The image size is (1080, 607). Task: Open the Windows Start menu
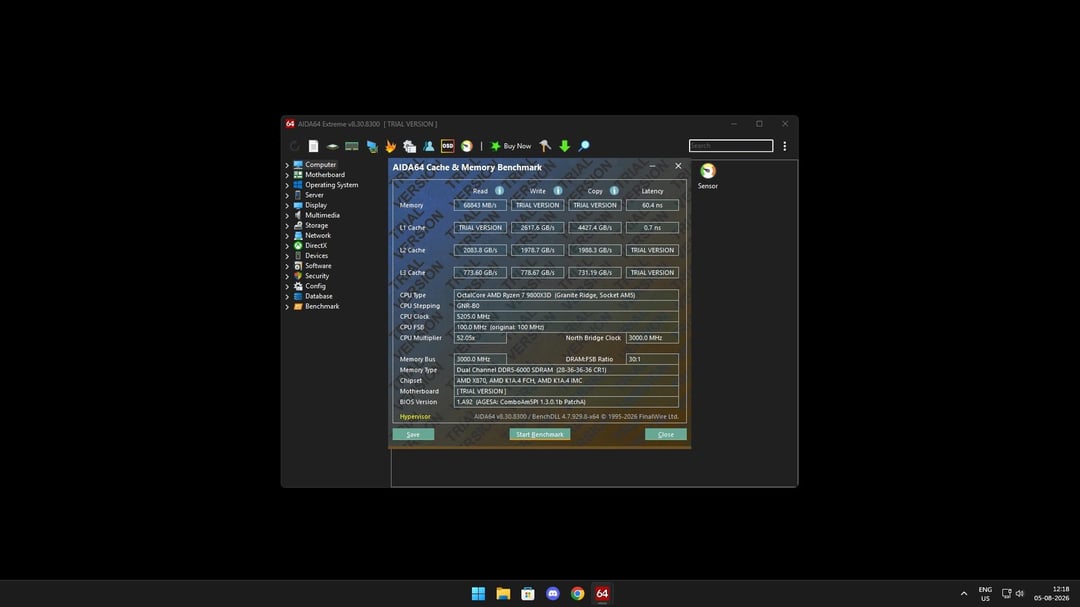pyautogui.click(x=478, y=593)
